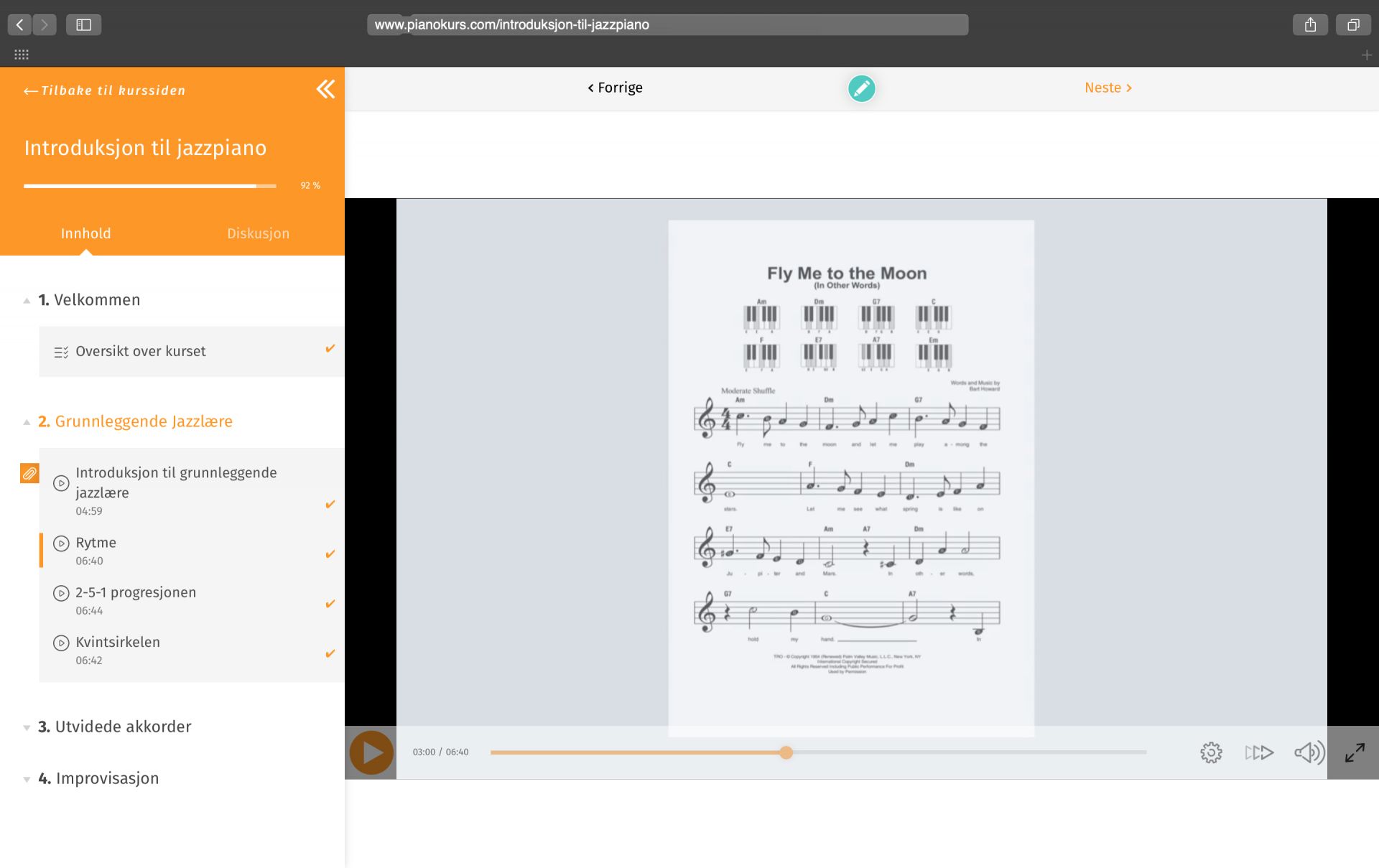Switch to the Diskusjon tab
Viewport: 1379px width, 868px height.
coord(259,233)
